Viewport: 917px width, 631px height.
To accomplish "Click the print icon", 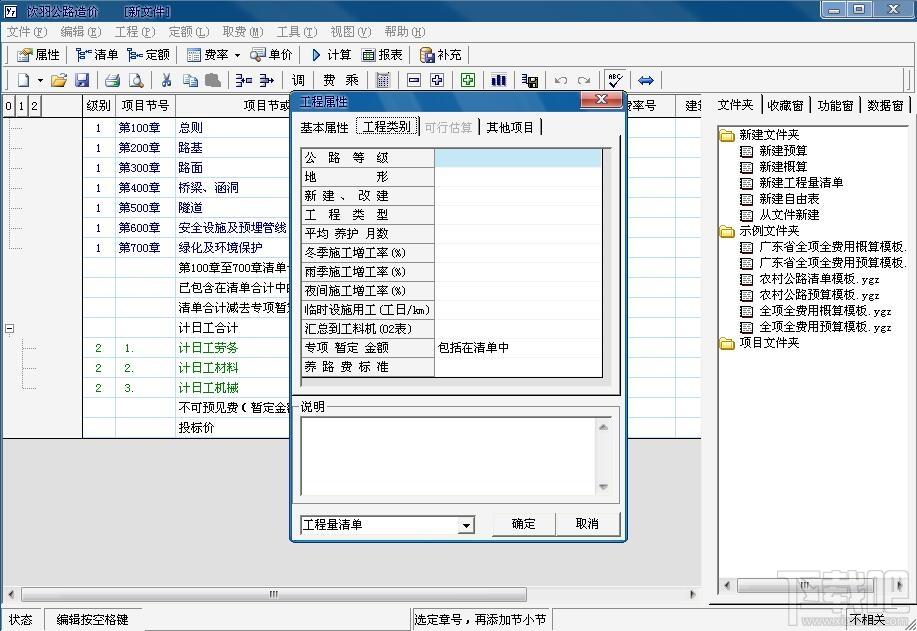I will (112, 80).
